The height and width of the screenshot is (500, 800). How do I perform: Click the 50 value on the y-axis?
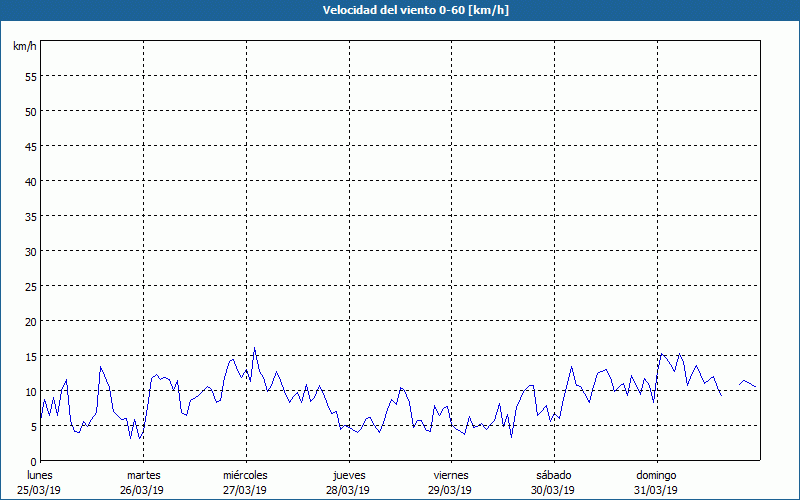(x=31, y=112)
